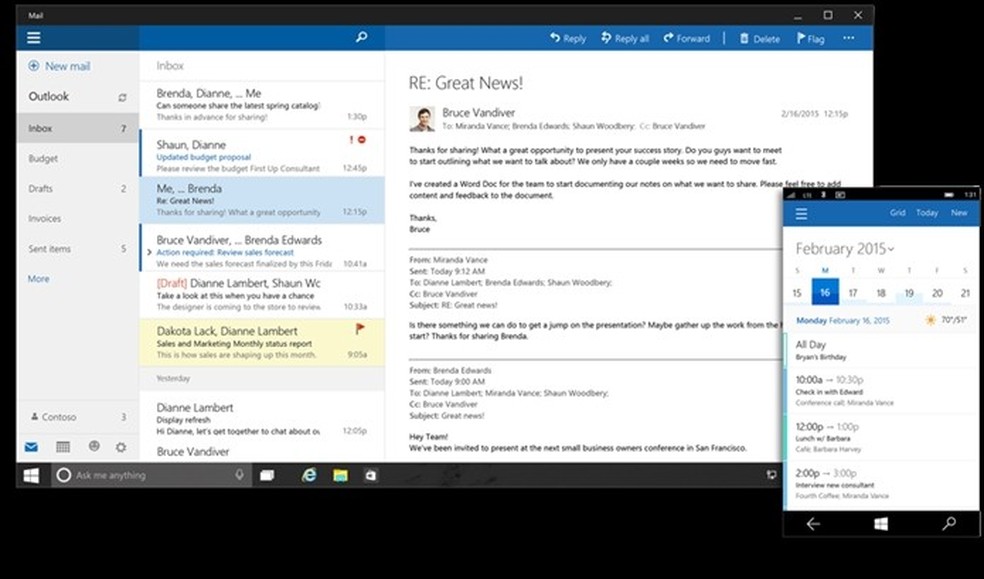Open Mail settings via the gear icon
Viewport: 984px width, 579px height.
[120, 447]
